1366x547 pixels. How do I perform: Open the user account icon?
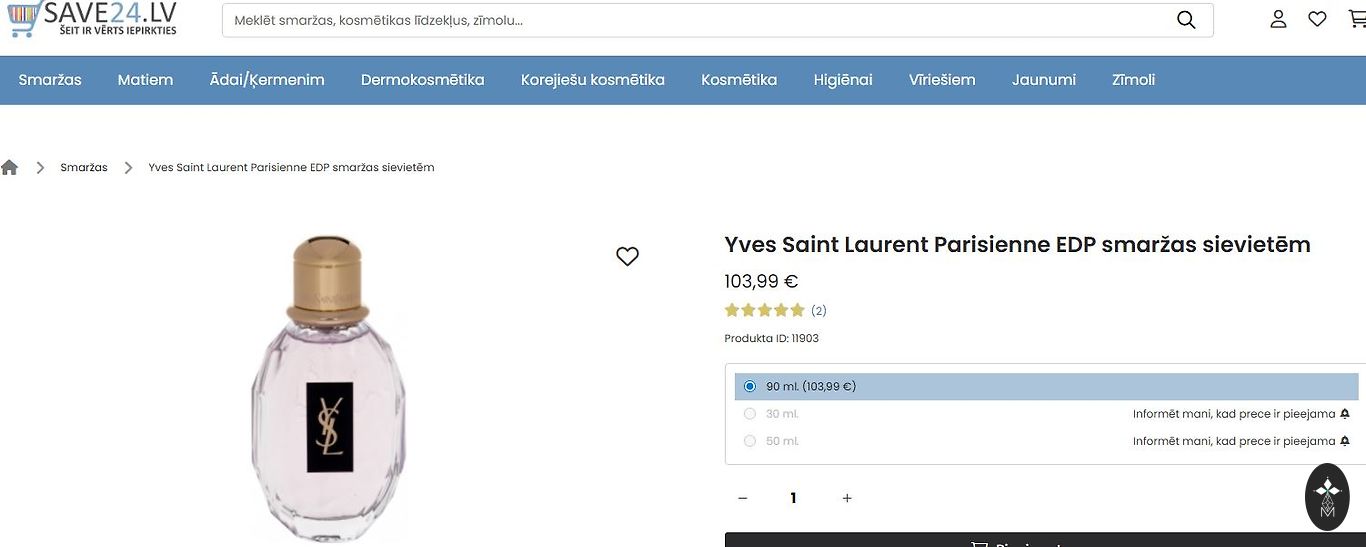[1278, 19]
